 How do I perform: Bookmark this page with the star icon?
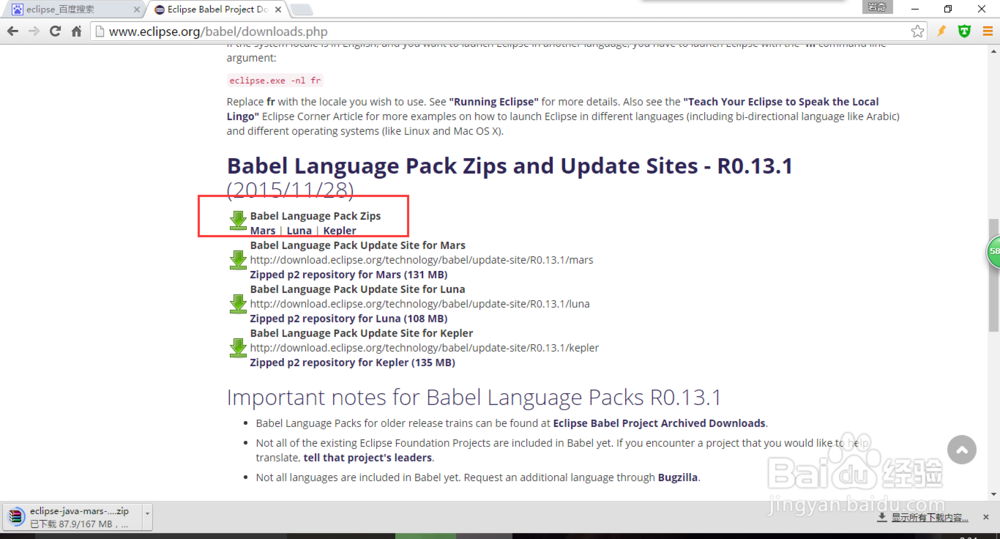pos(917,31)
